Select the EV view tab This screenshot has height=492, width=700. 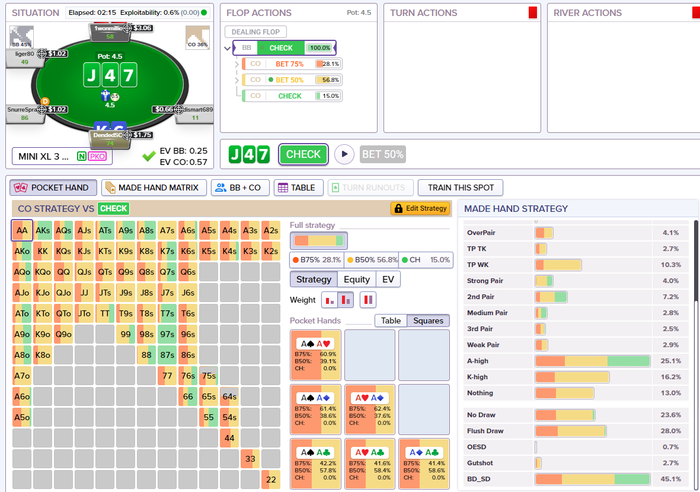coord(388,279)
